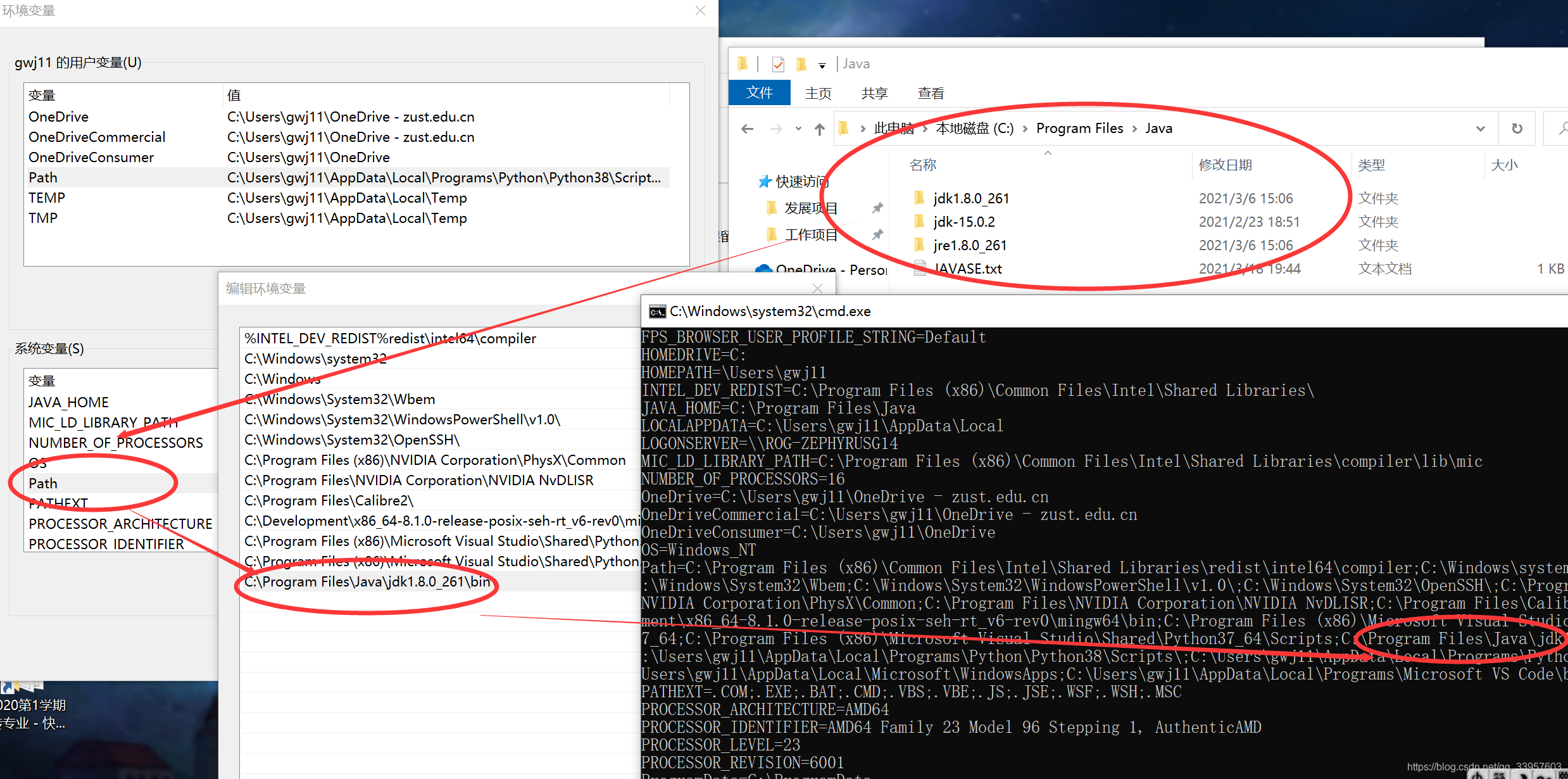Select the OneDriveConsumer user variable row
Screen dimensions: 1568x779
click(346, 157)
